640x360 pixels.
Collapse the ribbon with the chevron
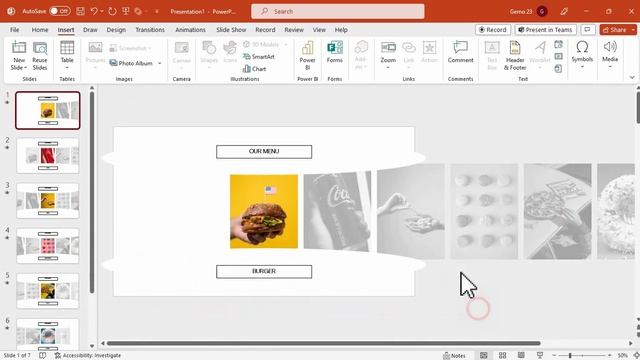pos(632,77)
